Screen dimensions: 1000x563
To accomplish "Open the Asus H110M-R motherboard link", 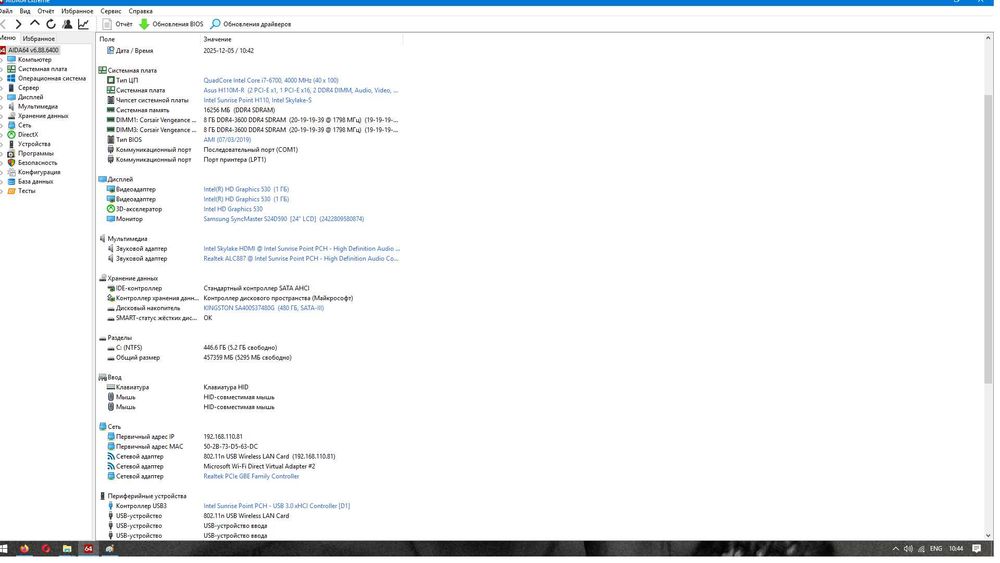I will tap(300, 91).
